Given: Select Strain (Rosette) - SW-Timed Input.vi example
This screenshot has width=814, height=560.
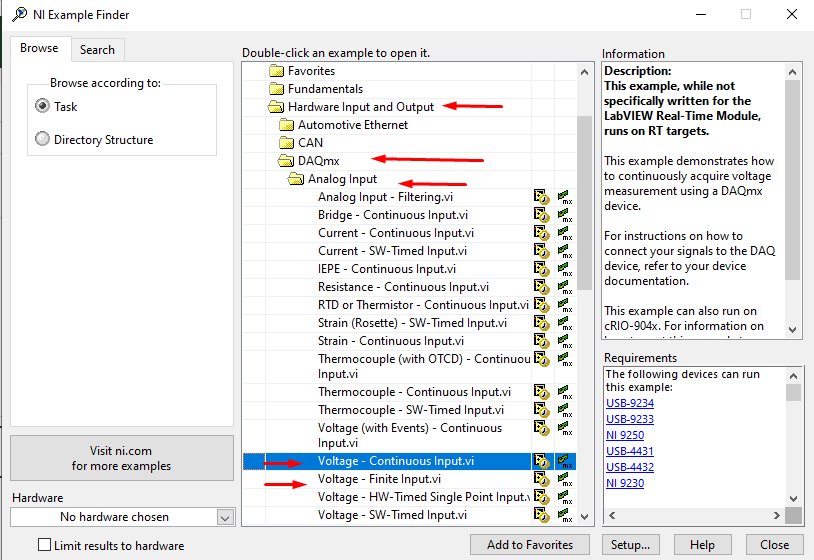Looking at the screenshot, I should (x=412, y=323).
